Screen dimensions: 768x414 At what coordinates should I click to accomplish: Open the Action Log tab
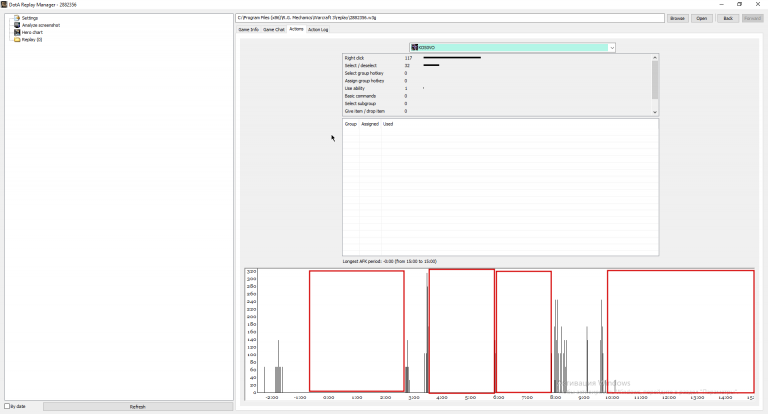pos(318,29)
